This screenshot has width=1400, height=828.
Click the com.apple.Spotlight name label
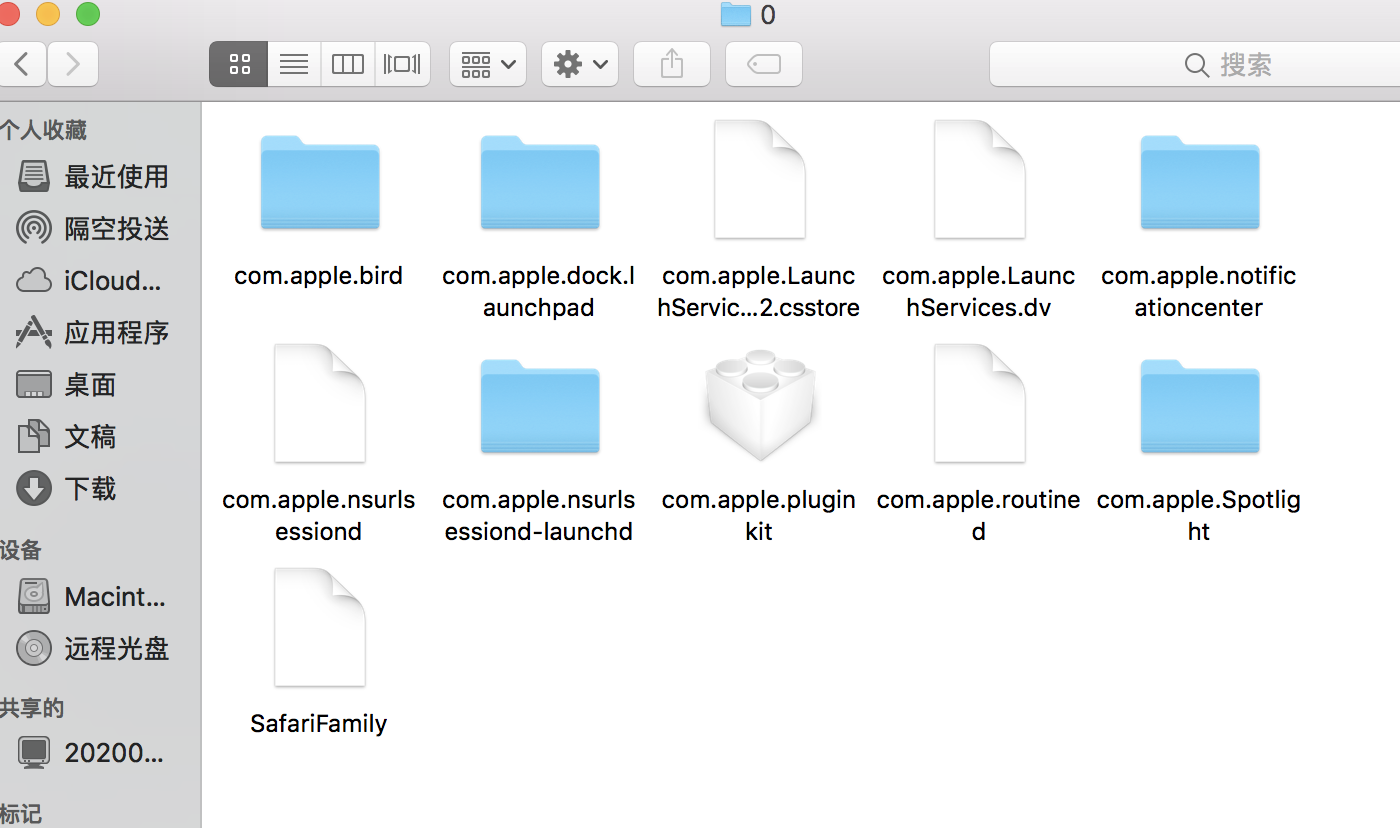click(x=1199, y=515)
